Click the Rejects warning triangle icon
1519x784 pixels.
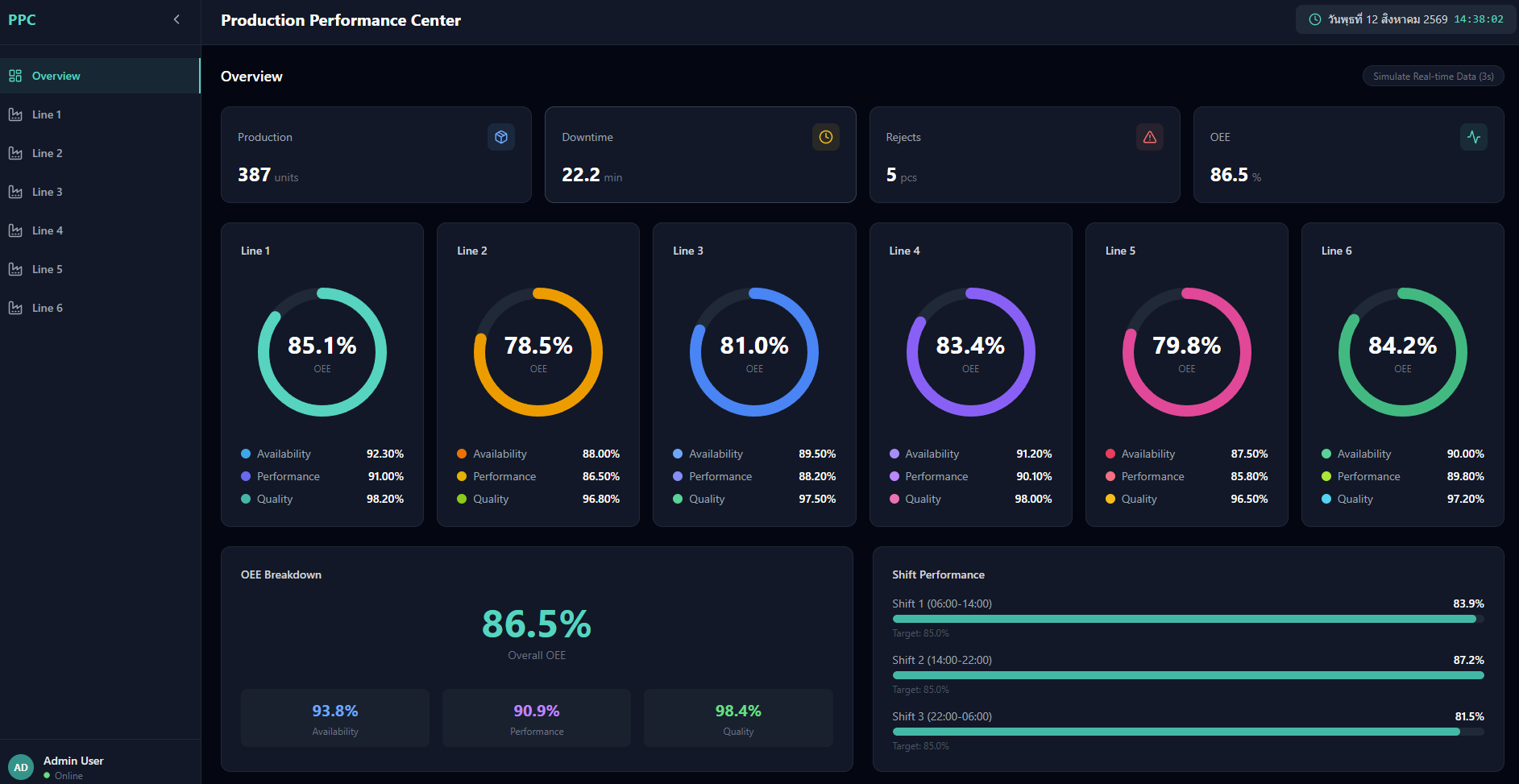point(1150,137)
